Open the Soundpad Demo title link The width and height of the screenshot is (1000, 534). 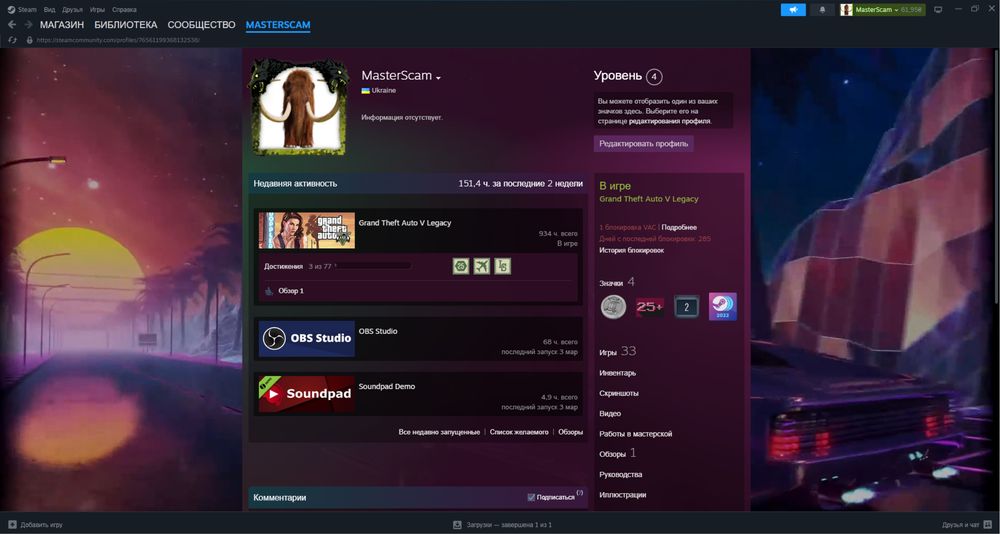[386, 387]
